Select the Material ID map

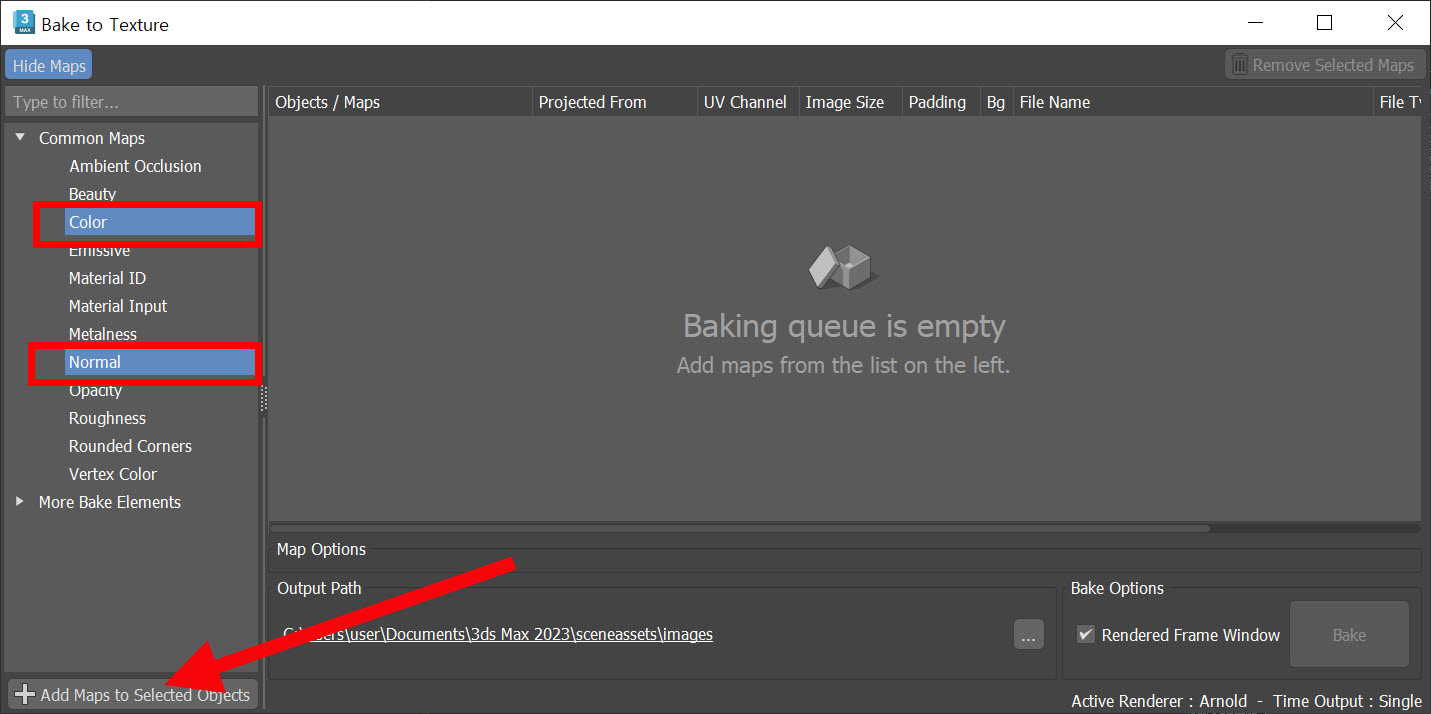(107, 278)
